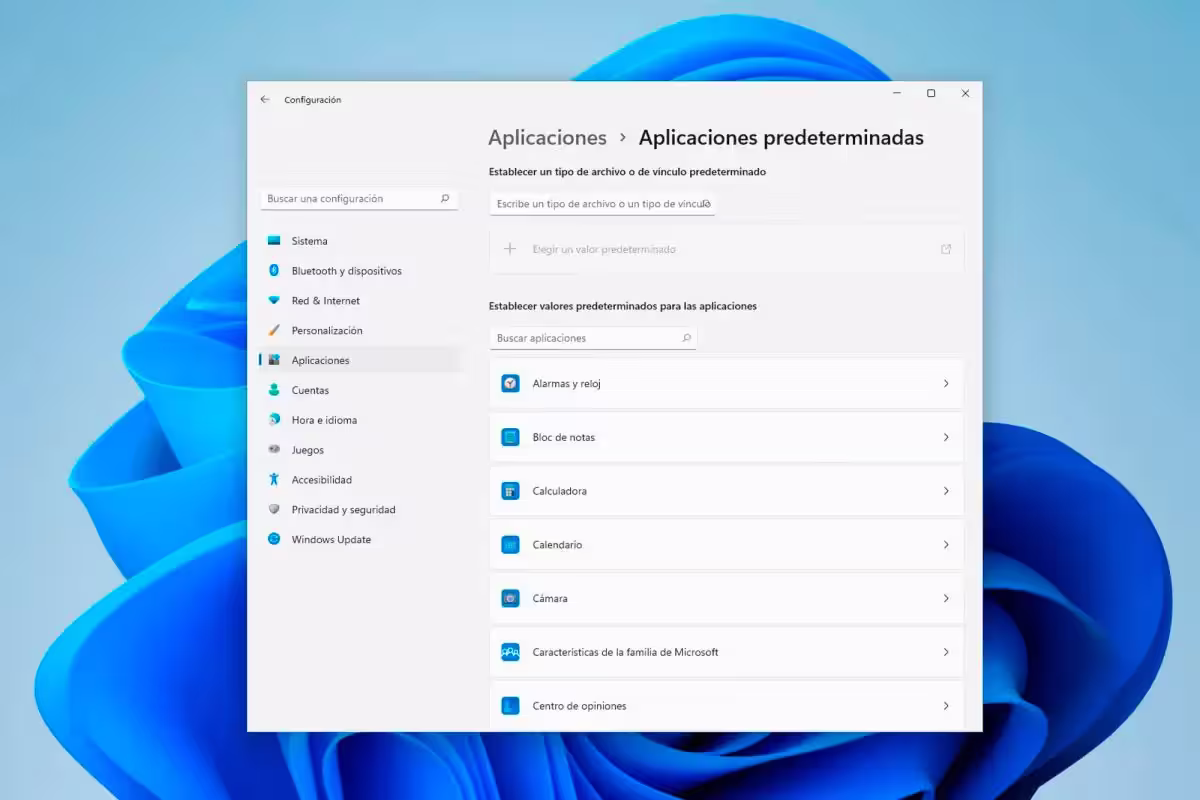Expand the Bloc de notas chevron
Screen dimensions: 1200x800
(946, 438)
